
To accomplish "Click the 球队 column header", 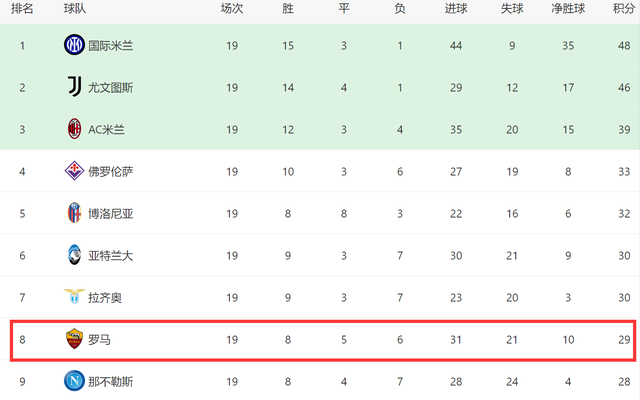I will tap(74, 8).
